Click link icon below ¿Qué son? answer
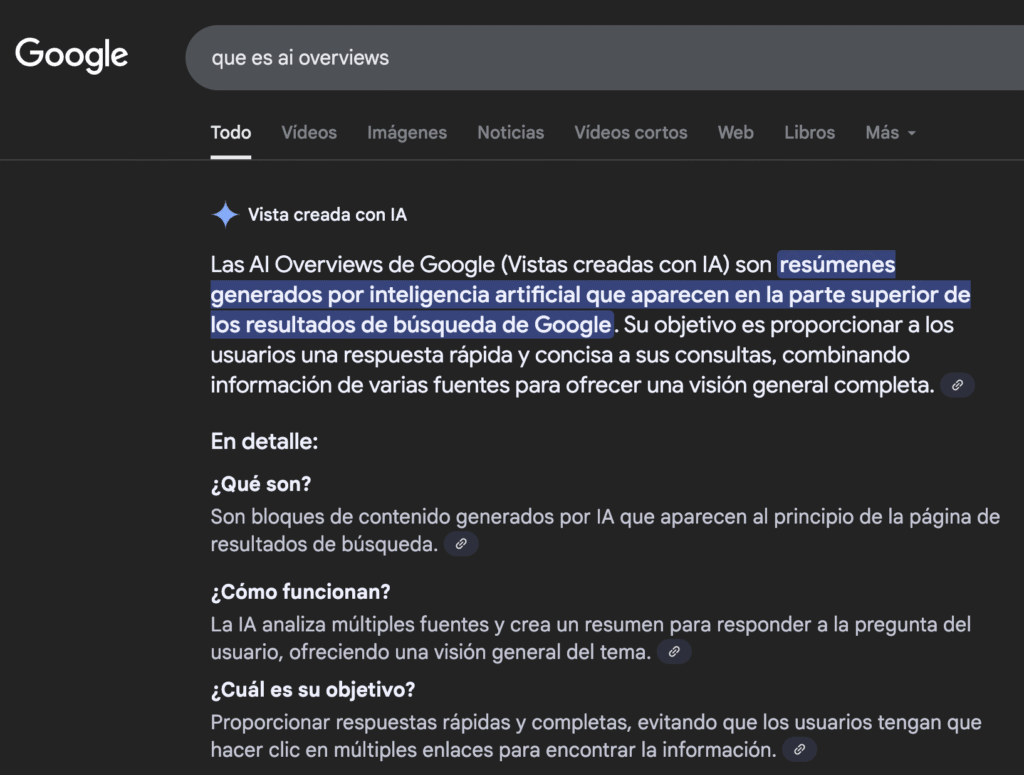Viewport: 1024px width, 775px height. pyautogui.click(x=461, y=544)
